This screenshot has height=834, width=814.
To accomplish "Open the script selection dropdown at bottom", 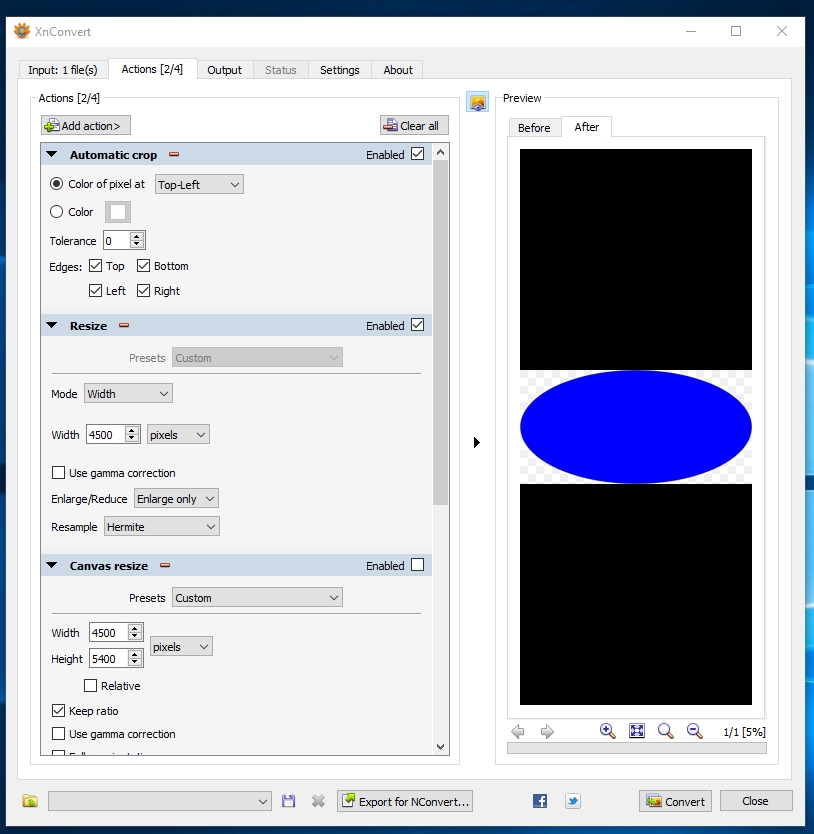I will pyautogui.click(x=160, y=801).
